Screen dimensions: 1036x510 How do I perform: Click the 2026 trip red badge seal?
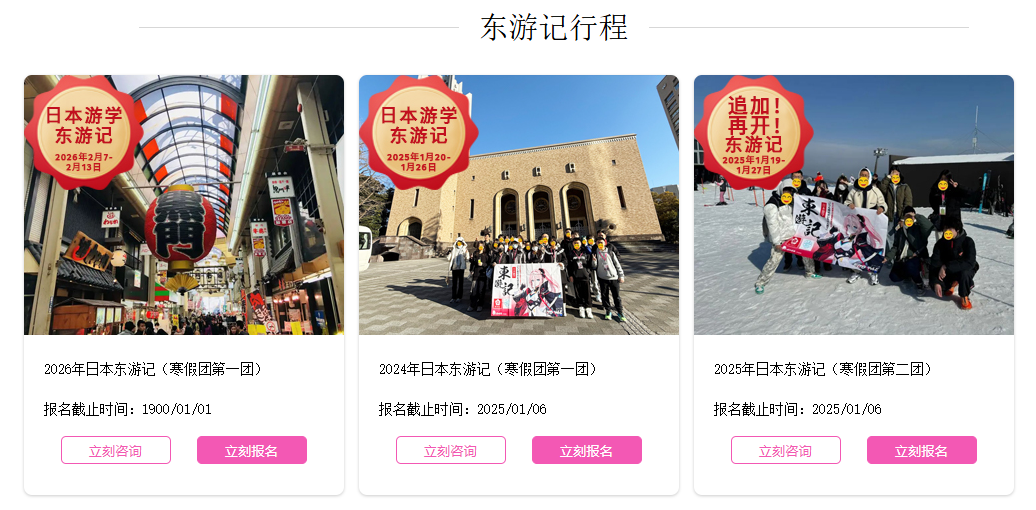click(83, 133)
